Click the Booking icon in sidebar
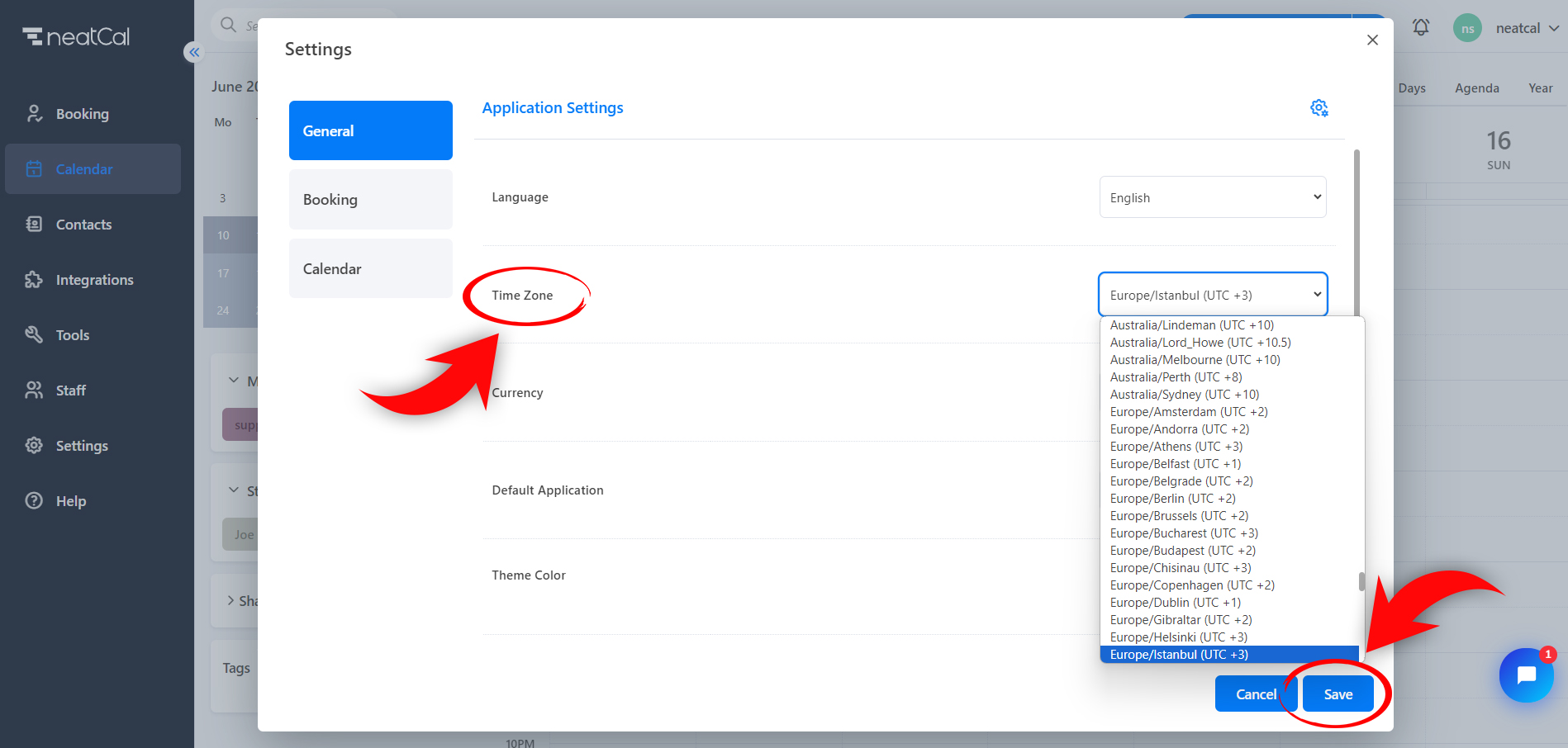 tap(34, 114)
